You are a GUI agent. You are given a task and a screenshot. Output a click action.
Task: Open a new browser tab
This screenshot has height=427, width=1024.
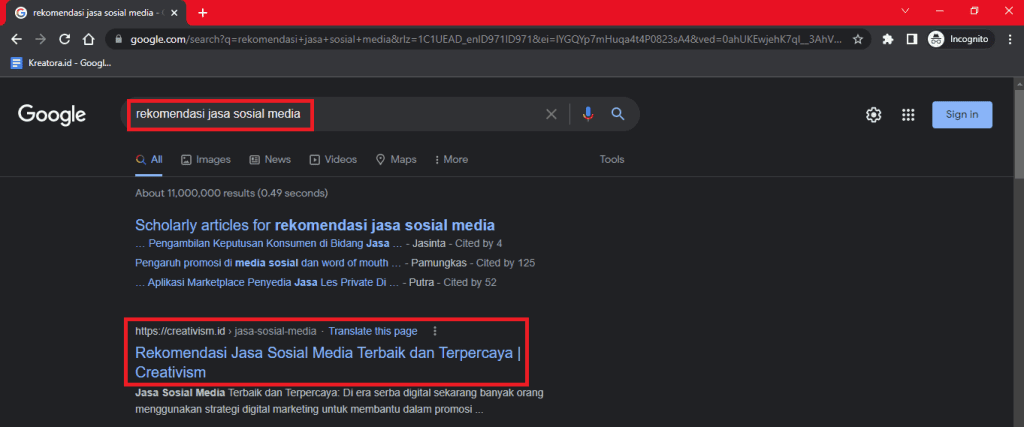(x=202, y=12)
